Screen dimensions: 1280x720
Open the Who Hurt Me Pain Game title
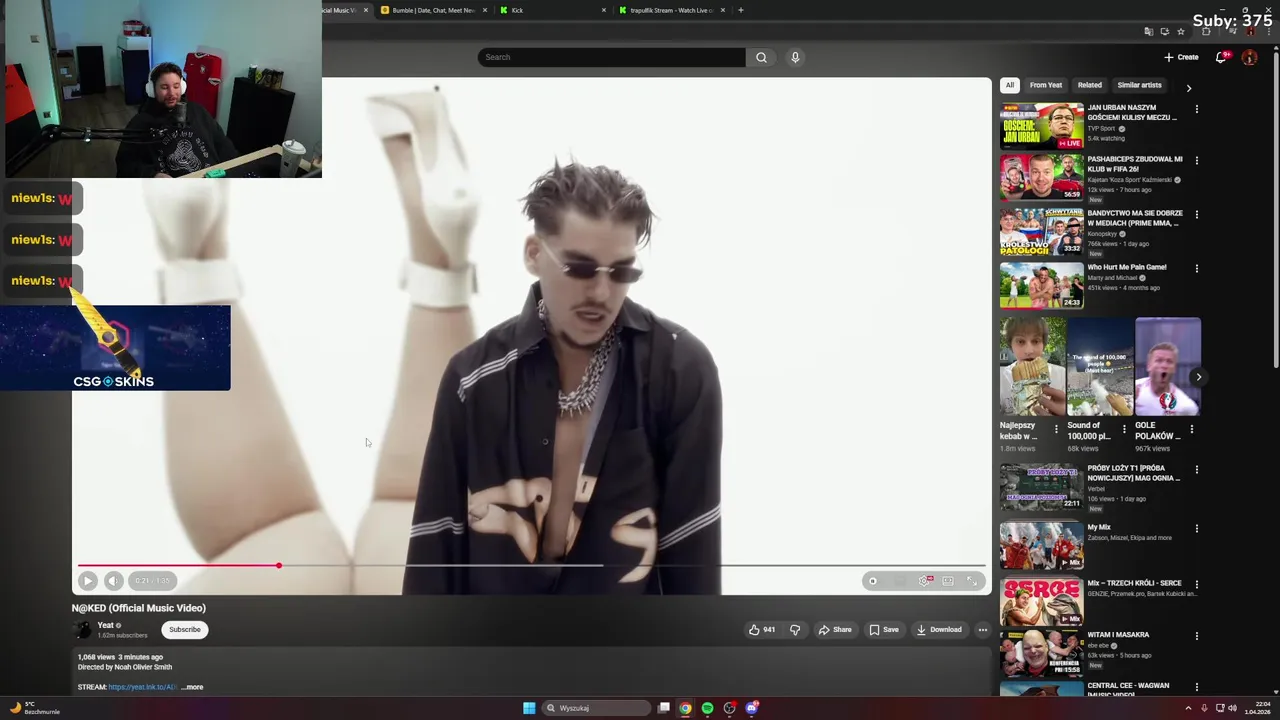1127,267
